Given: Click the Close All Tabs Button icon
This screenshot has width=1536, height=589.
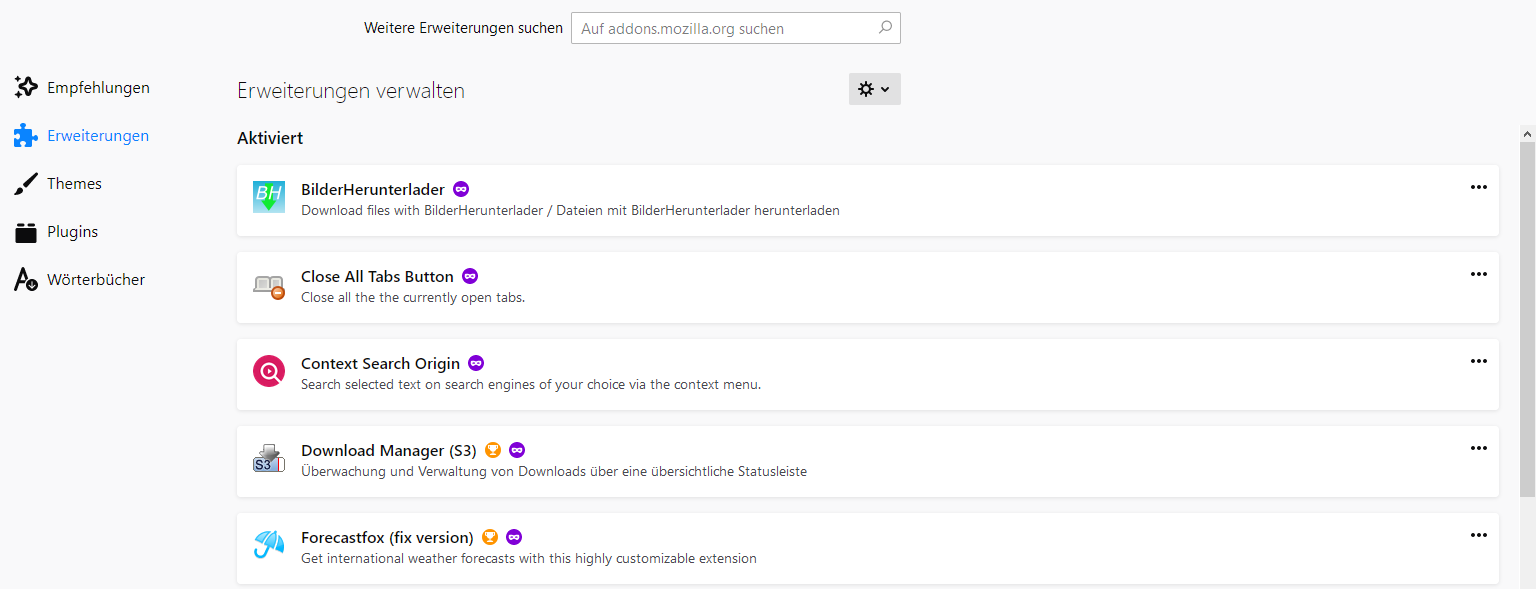Looking at the screenshot, I should pos(269,285).
